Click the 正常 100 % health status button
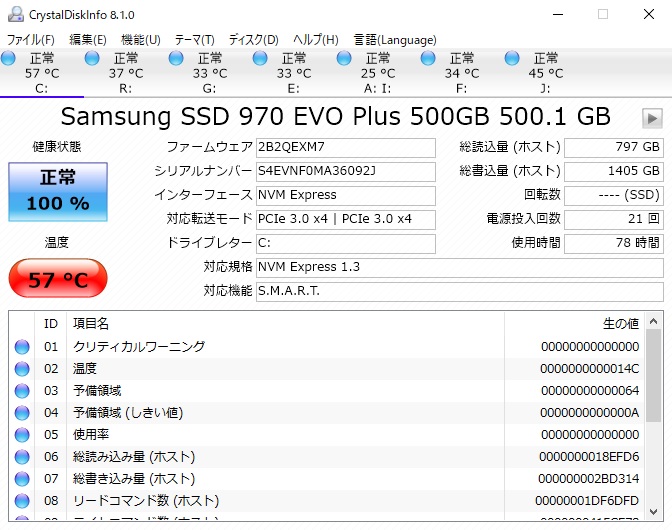The width and height of the screenshot is (672, 530). coord(58,192)
